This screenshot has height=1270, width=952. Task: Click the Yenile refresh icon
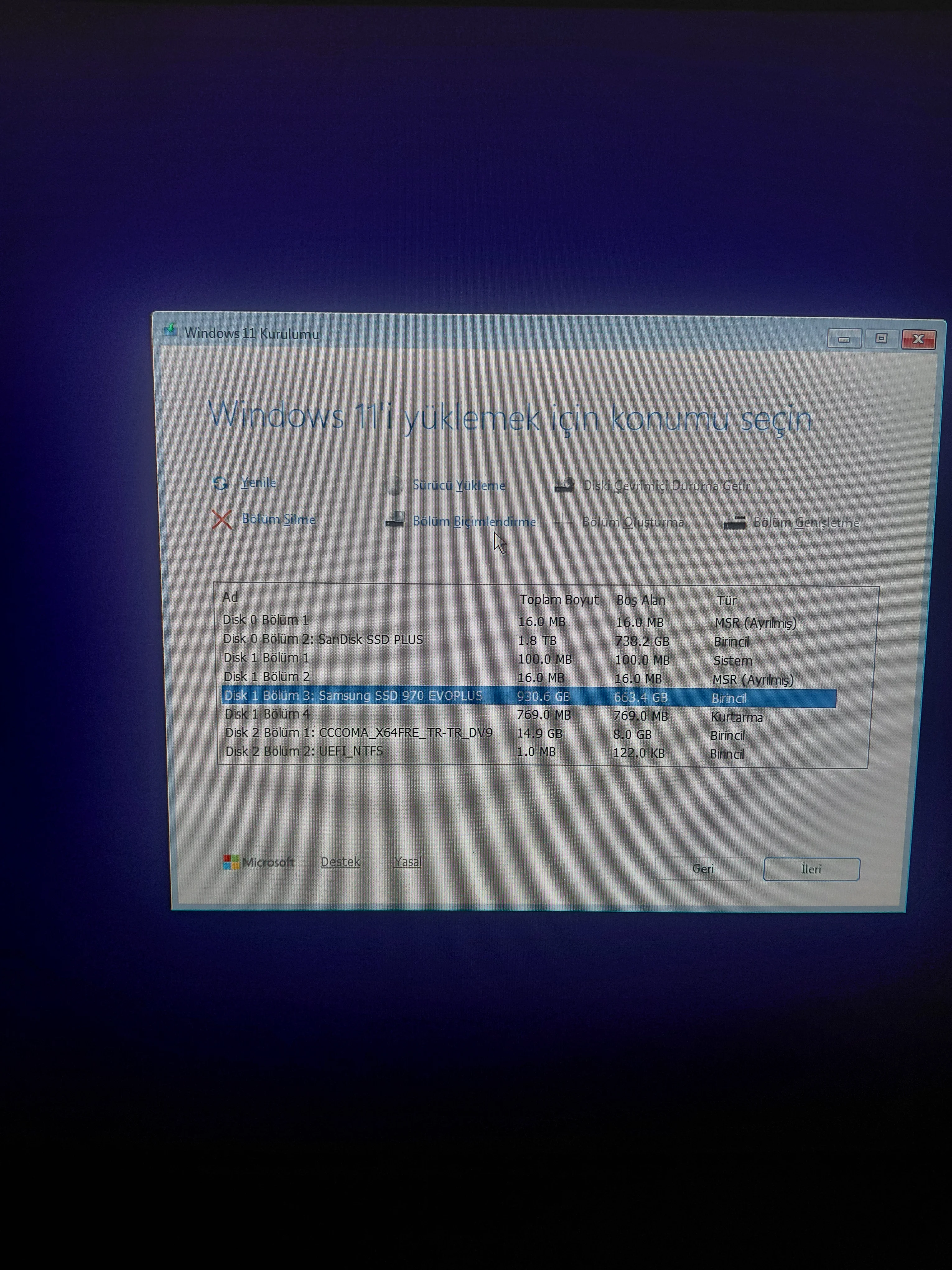point(220,483)
